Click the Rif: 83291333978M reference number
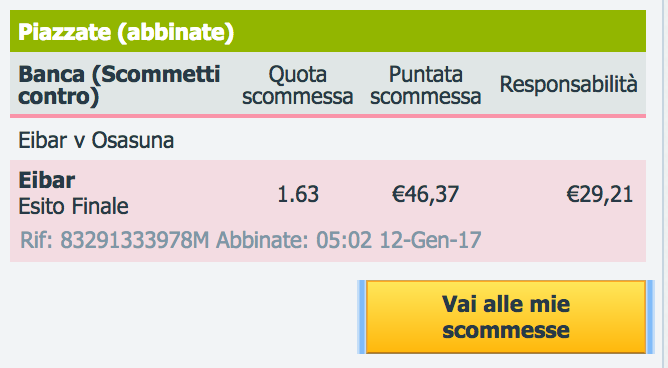The width and height of the screenshot is (668, 368). coord(115,240)
